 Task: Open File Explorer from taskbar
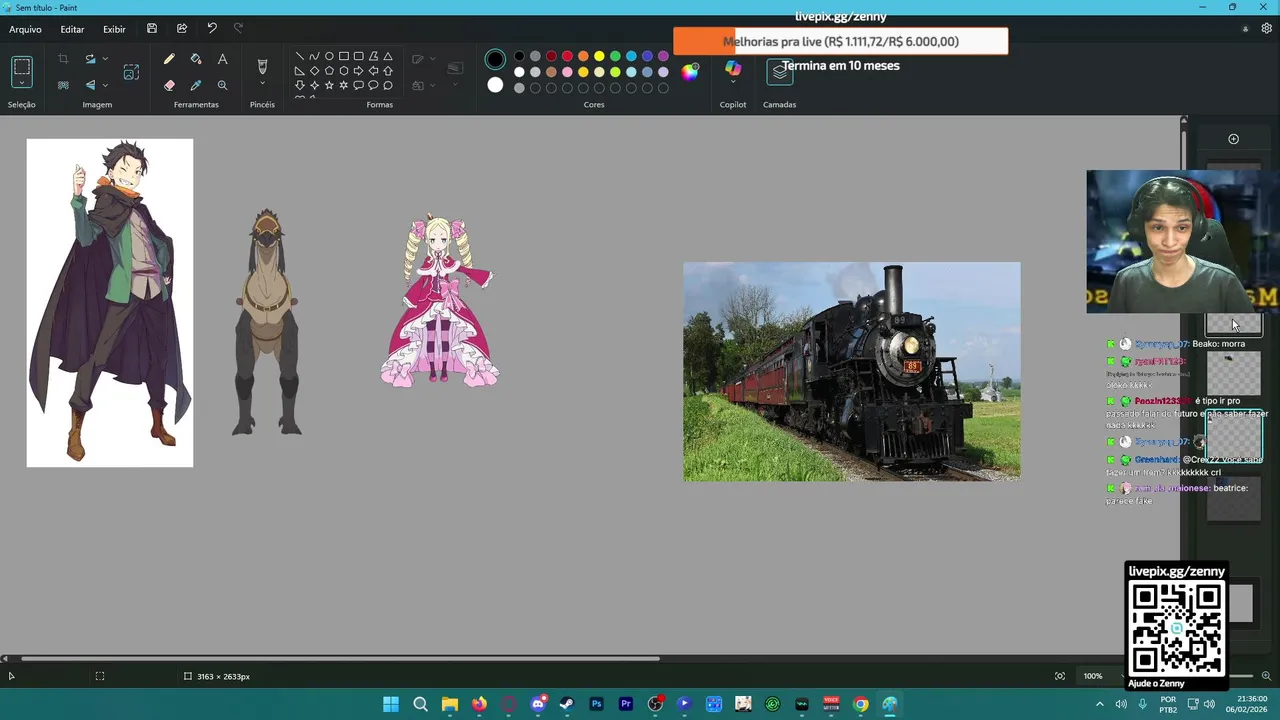pyautogui.click(x=450, y=704)
